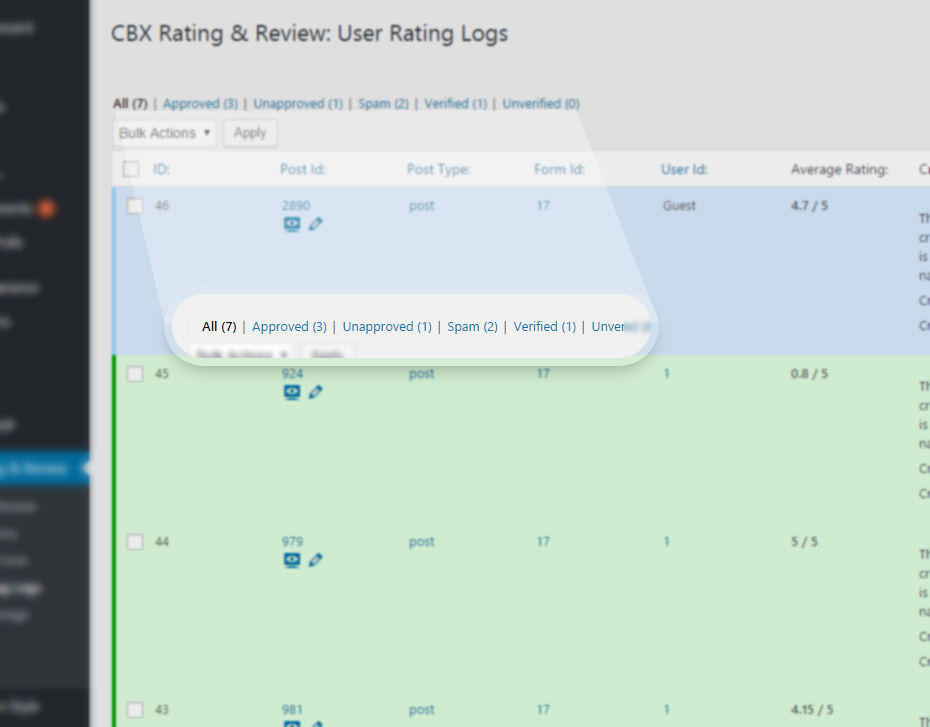This screenshot has height=727, width=930.
Task: Open form 17 link in row 46
Action: [543, 206]
